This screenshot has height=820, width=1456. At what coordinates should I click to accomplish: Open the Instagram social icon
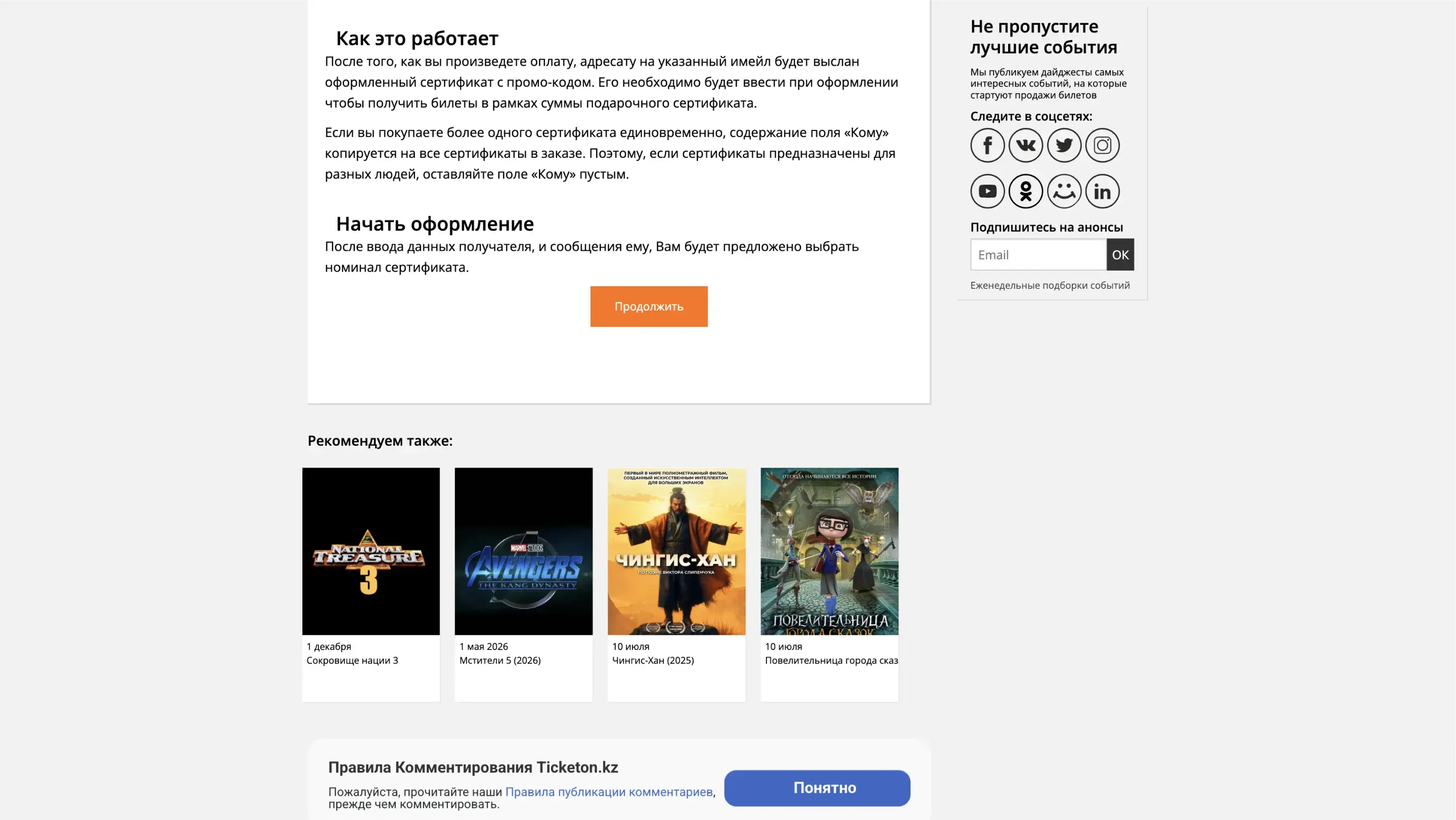(x=1102, y=145)
